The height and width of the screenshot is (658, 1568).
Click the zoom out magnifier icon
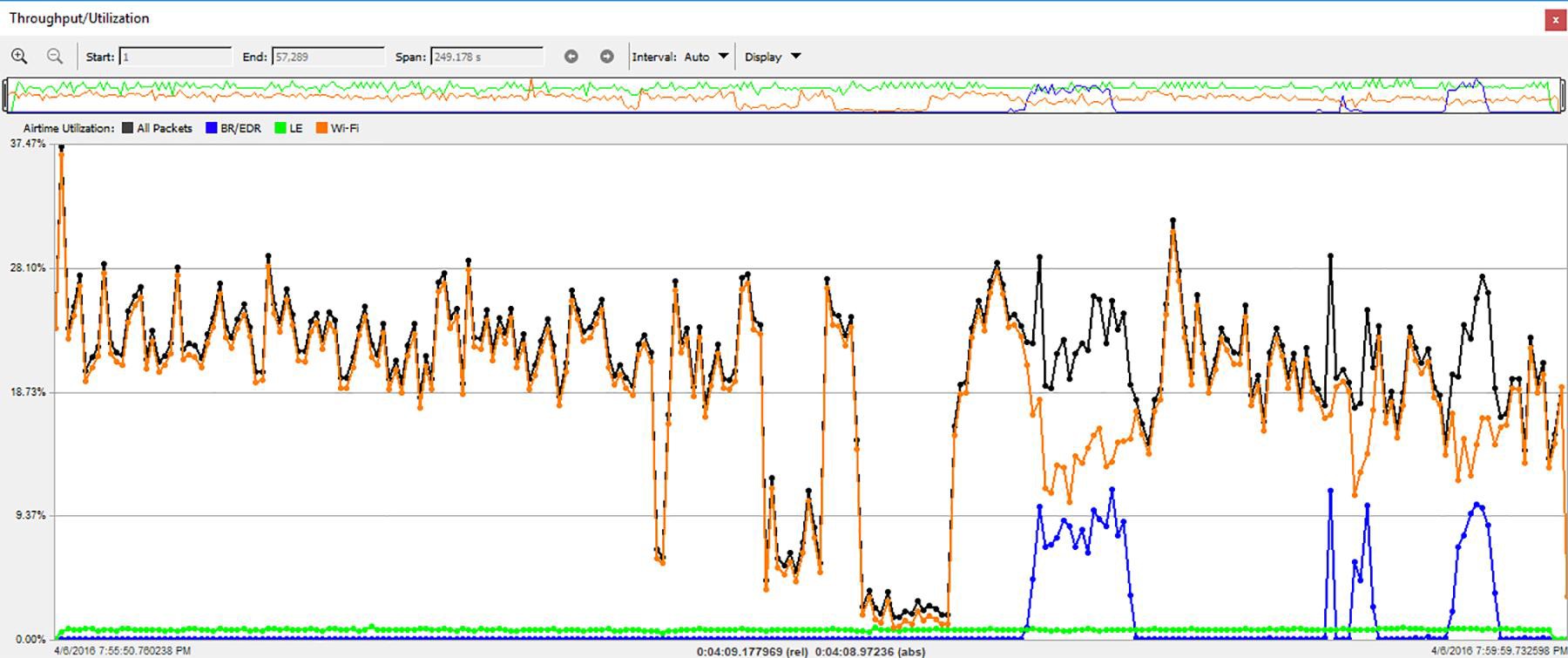tap(55, 57)
